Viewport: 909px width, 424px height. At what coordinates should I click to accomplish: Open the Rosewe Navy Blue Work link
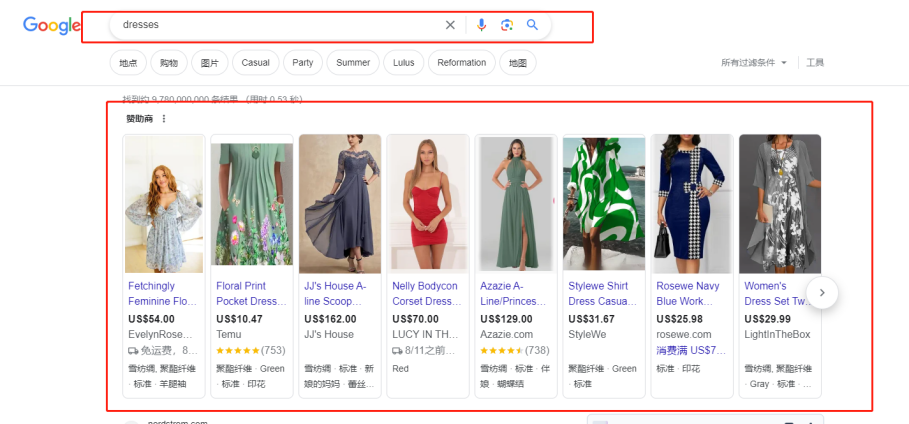[688, 293]
